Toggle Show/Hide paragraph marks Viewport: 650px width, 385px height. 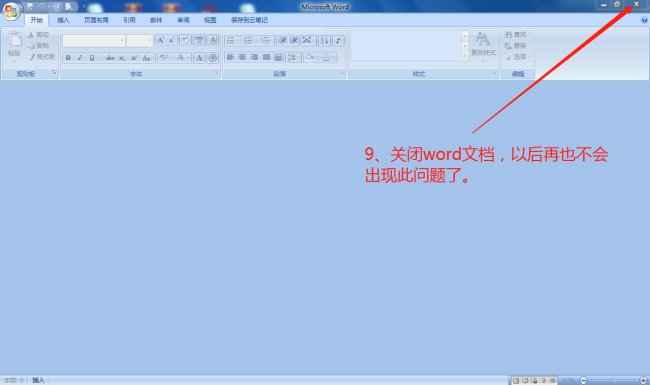click(338, 40)
